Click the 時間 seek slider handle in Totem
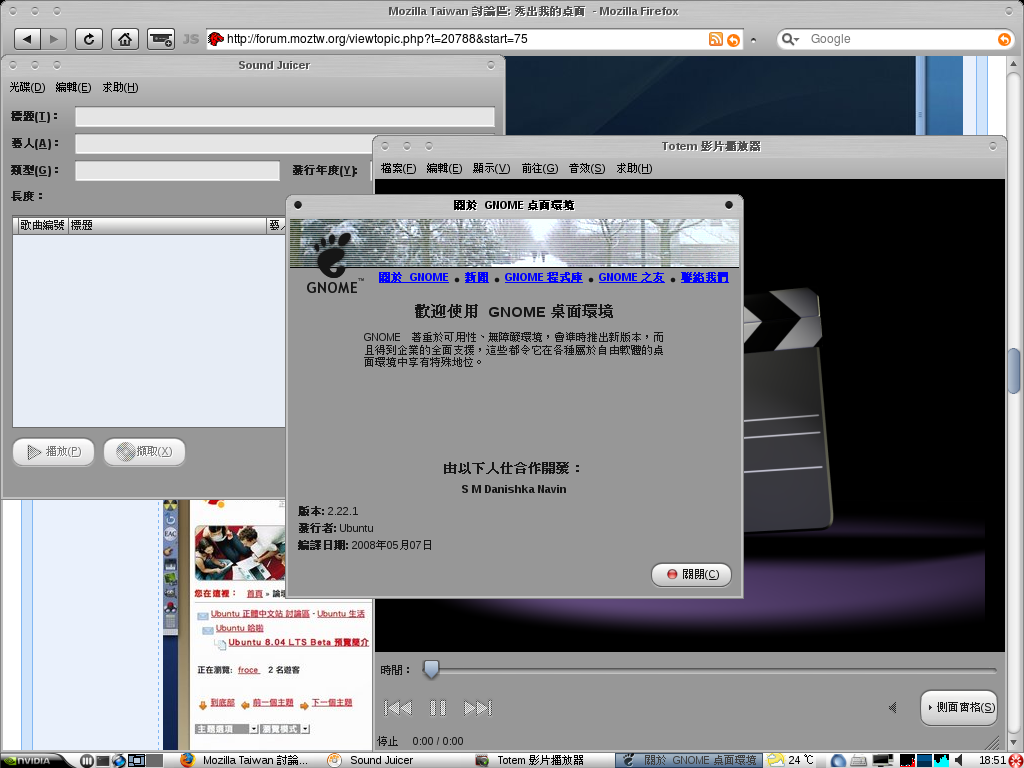1024x768 pixels. click(430, 669)
